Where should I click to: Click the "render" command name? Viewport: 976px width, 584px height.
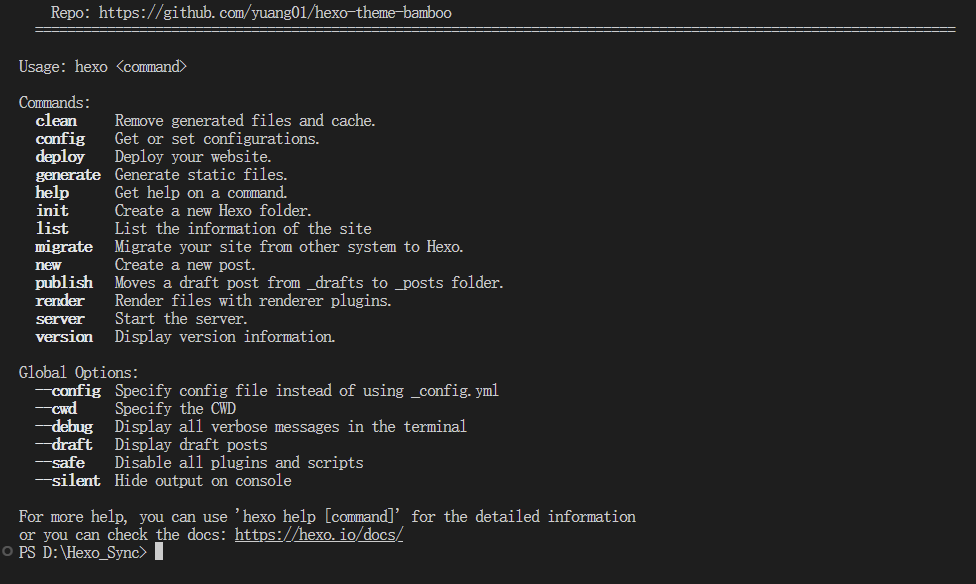click(60, 301)
